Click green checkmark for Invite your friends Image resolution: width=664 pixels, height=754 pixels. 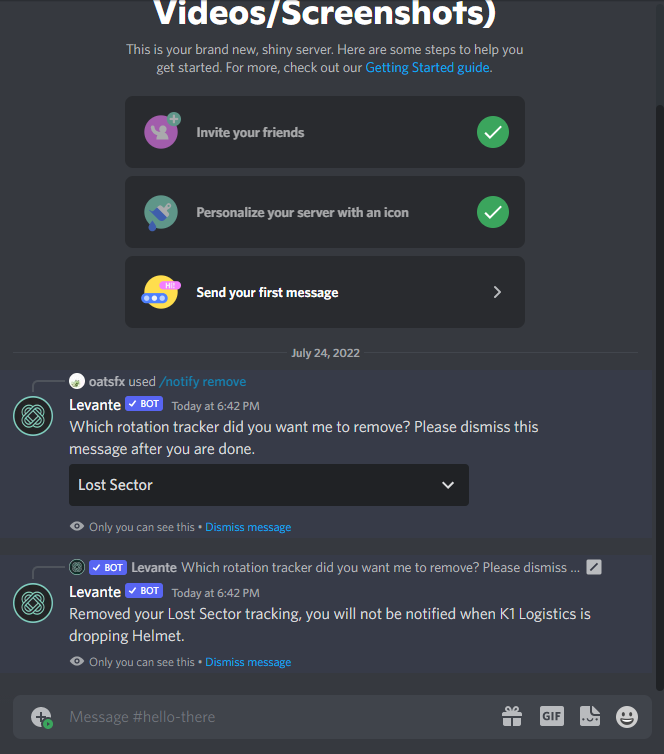click(x=493, y=132)
